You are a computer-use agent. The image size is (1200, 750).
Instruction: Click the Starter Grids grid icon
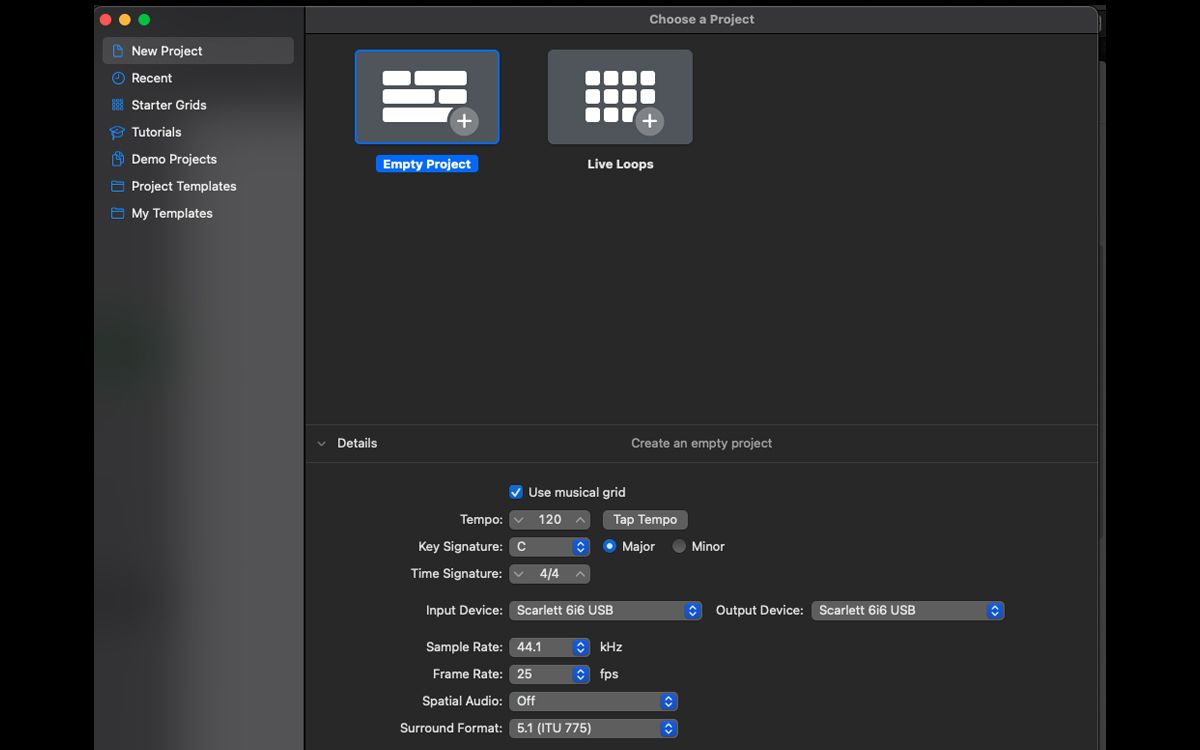[117, 104]
